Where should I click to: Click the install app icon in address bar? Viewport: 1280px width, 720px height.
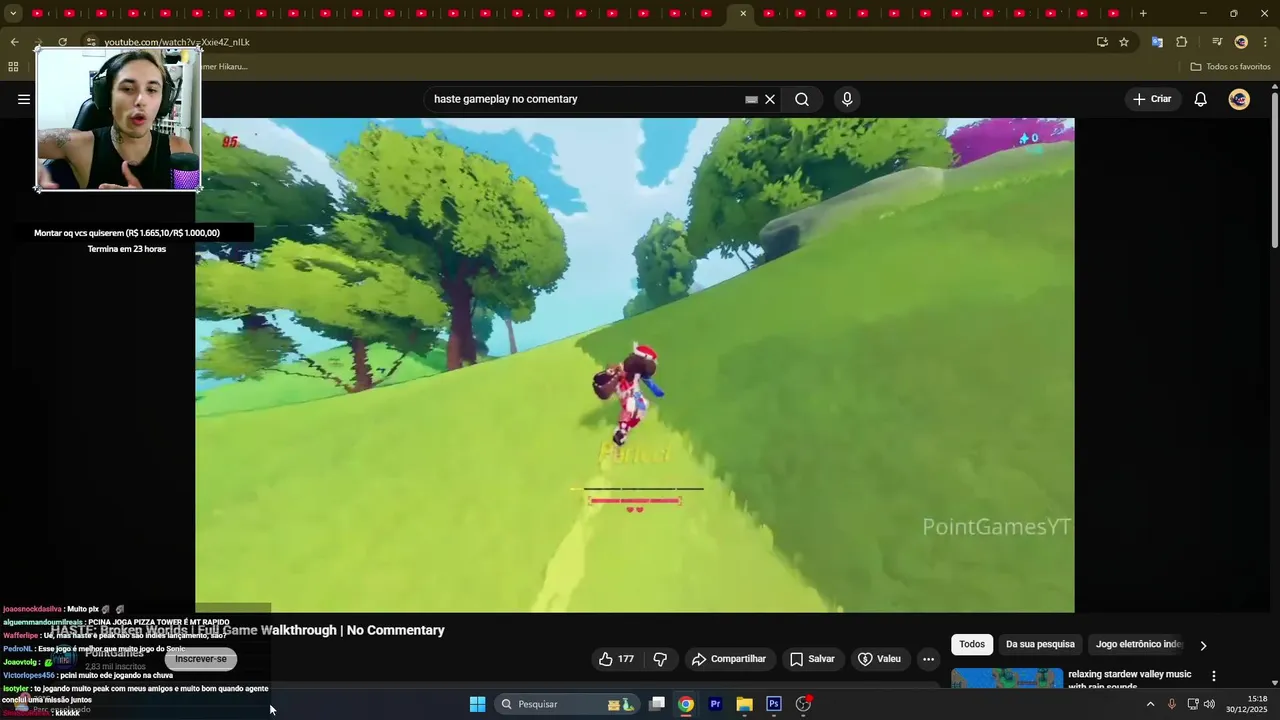[x=1102, y=42]
